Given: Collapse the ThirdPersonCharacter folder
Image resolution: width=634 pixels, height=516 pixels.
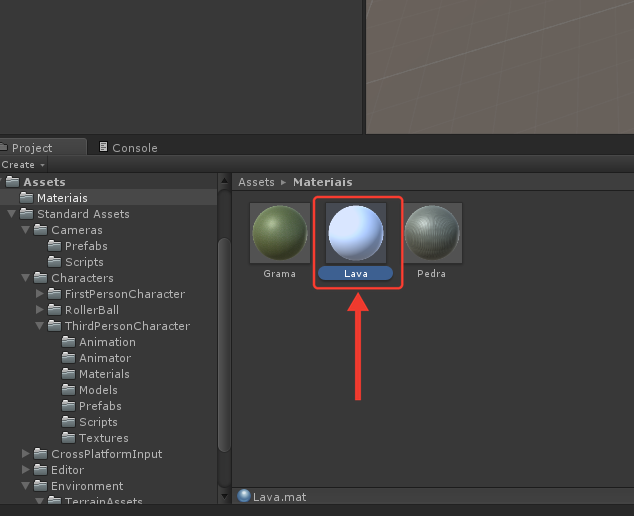Looking at the screenshot, I should tap(40, 326).
